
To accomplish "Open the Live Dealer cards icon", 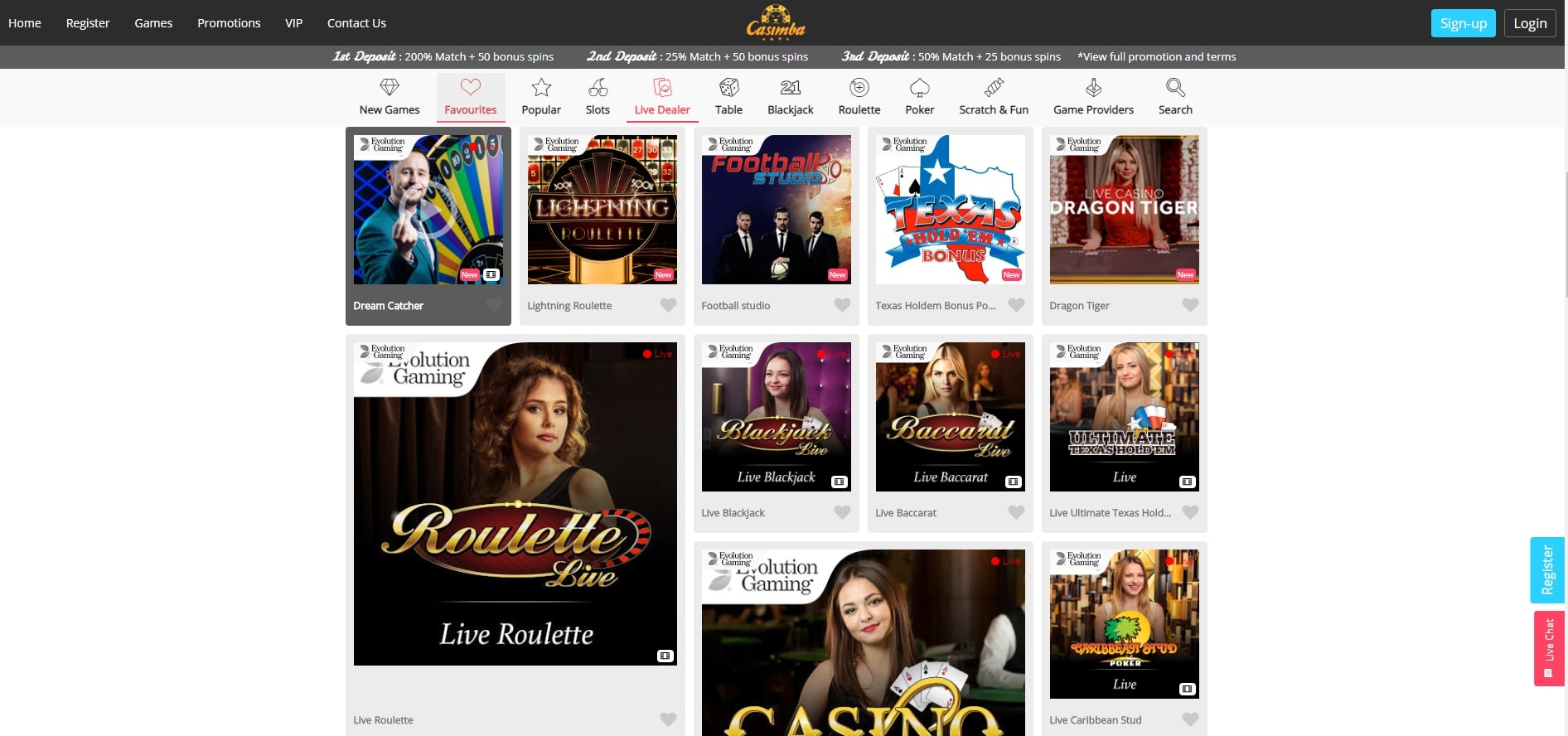I will pos(662,87).
